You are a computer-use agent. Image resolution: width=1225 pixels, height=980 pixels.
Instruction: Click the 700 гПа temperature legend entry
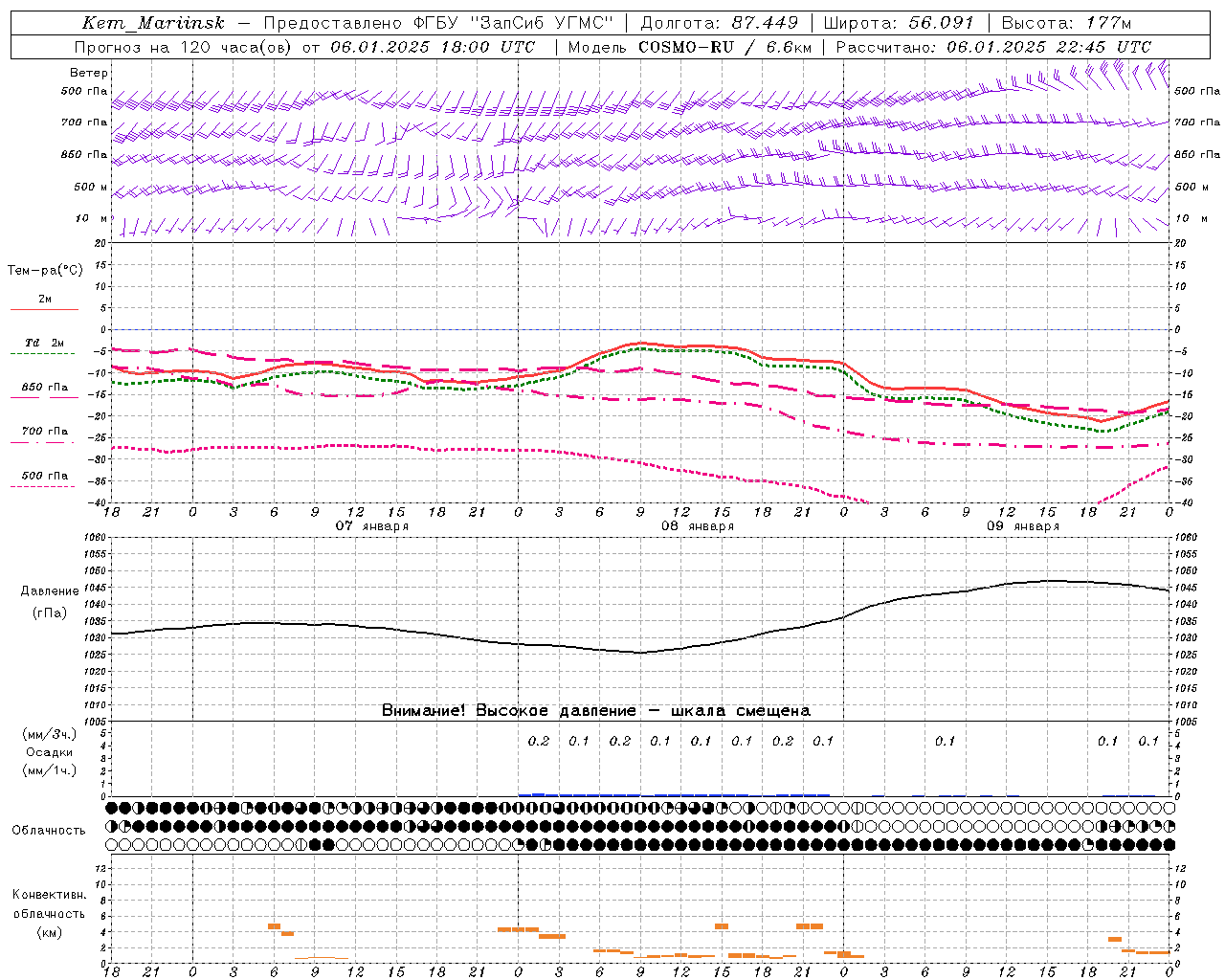44,432
